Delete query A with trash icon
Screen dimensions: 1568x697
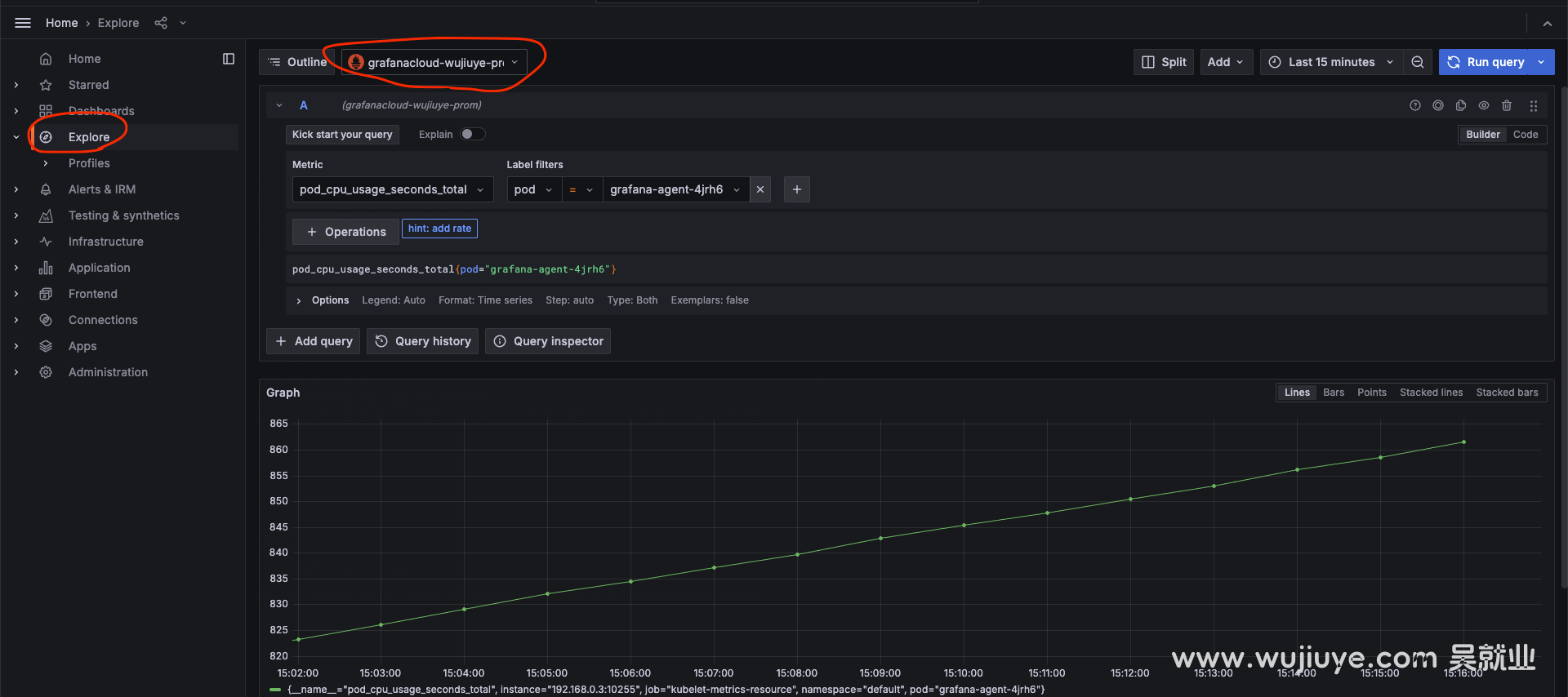click(1507, 105)
